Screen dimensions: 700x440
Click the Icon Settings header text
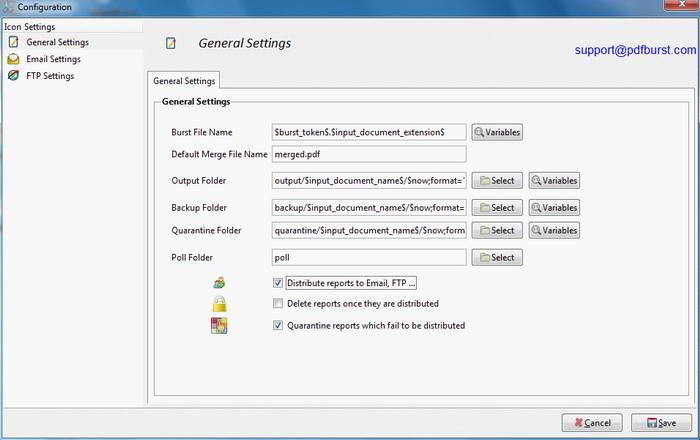click(x=29, y=27)
